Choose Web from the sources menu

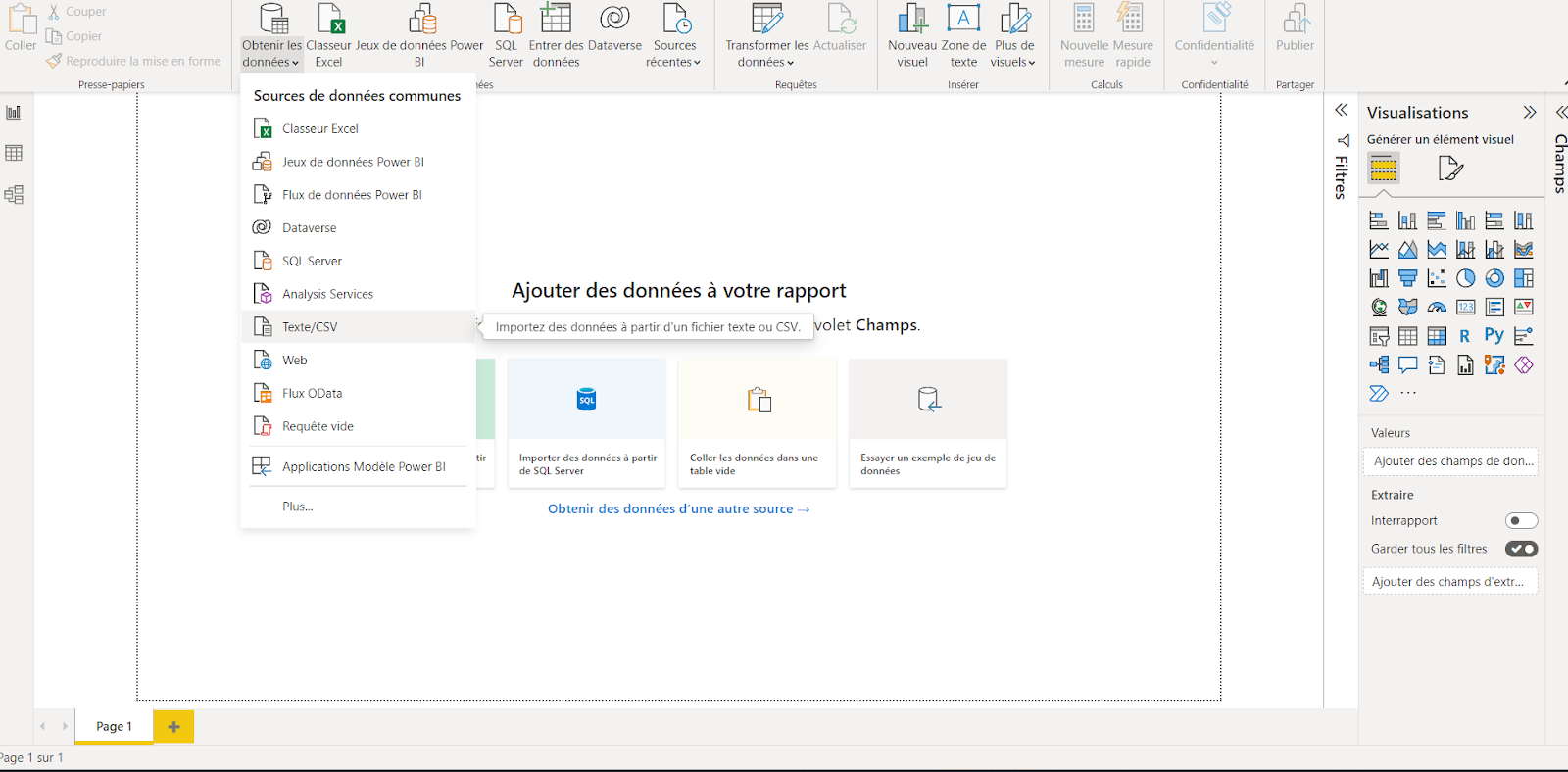(358, 361)
